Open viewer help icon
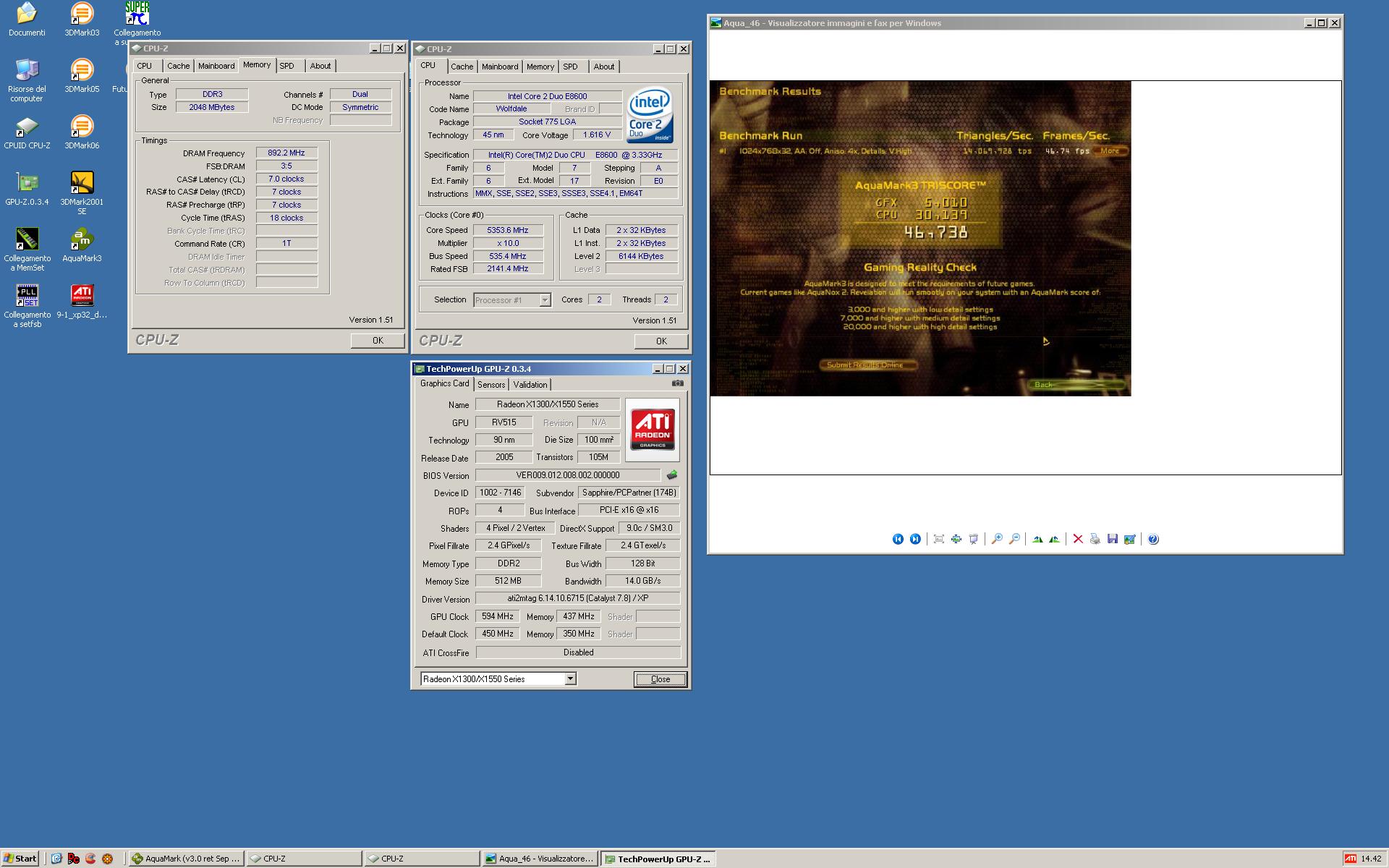The image size is (1389, 868). click(1153, 539)
